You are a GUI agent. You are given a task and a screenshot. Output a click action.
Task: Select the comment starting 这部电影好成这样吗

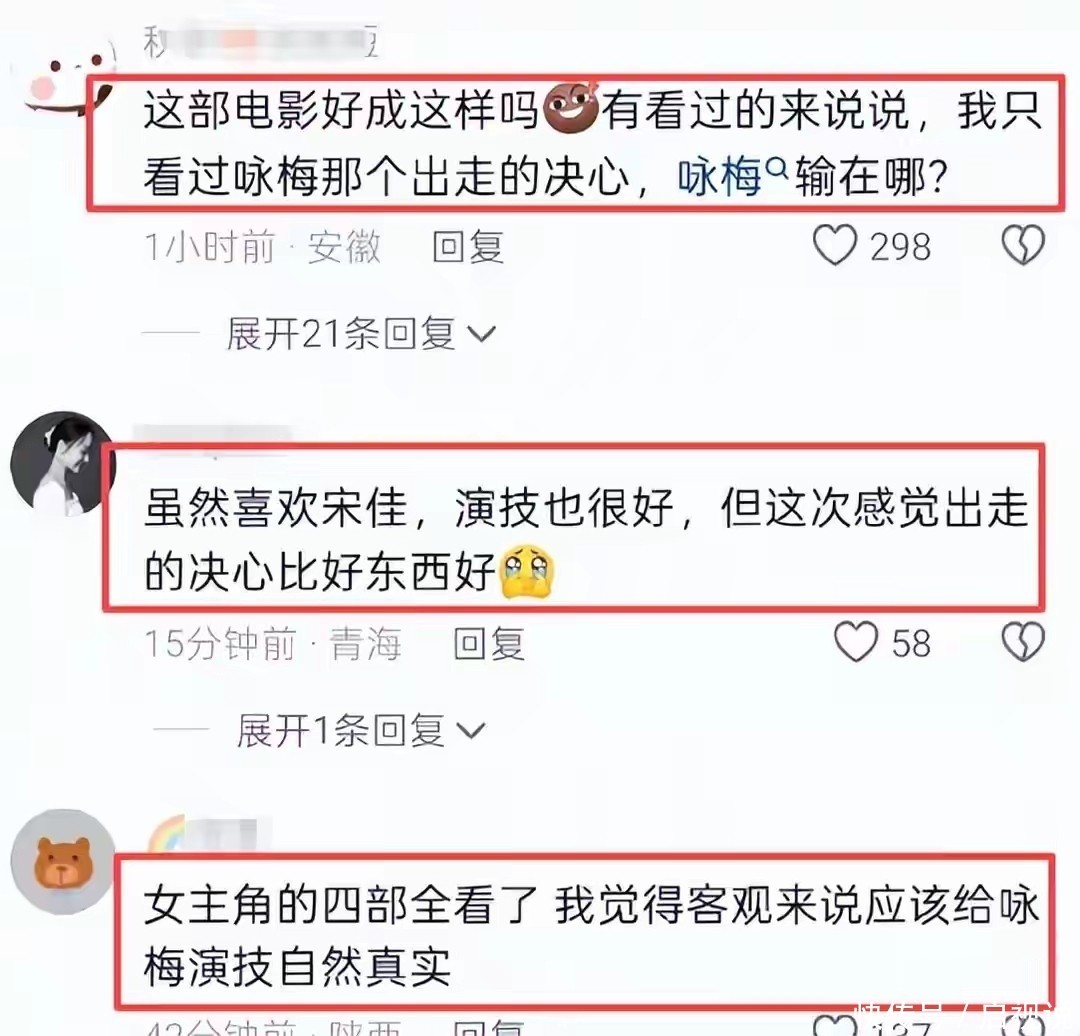576,143
